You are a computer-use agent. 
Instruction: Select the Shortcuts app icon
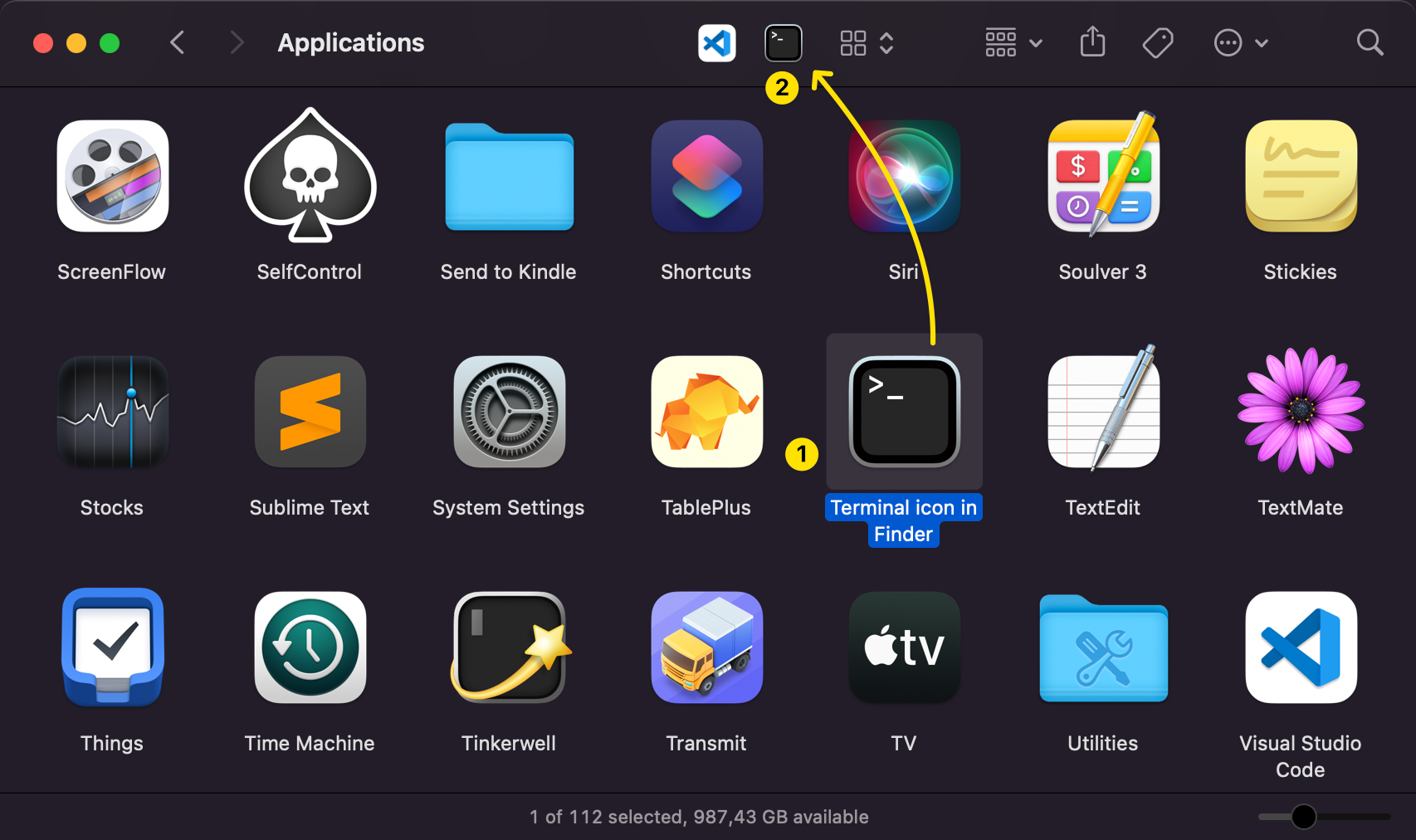[x=706, y=177]
